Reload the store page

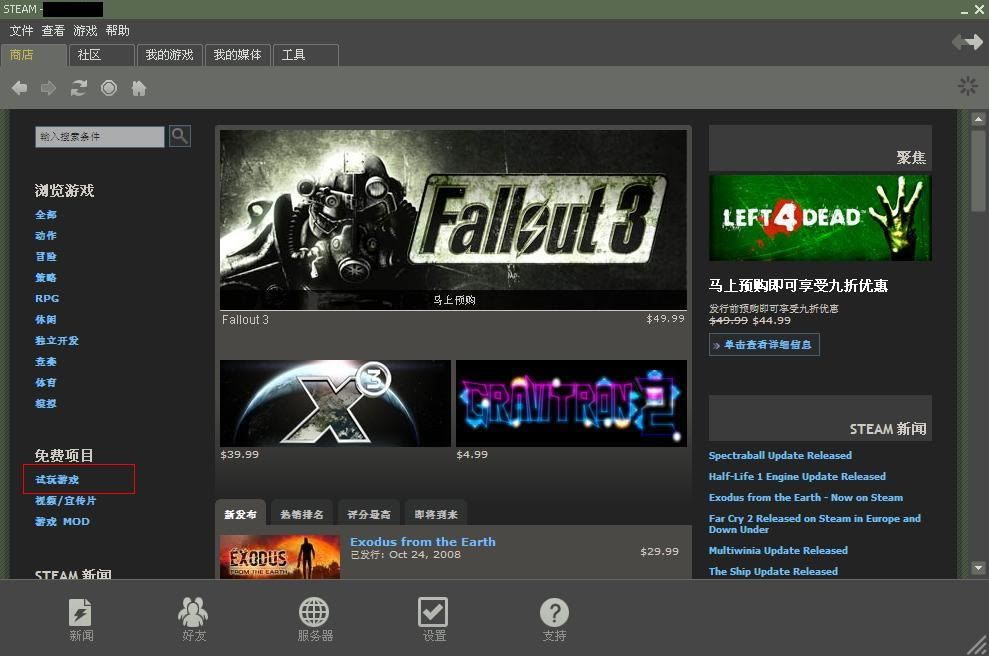79,88
